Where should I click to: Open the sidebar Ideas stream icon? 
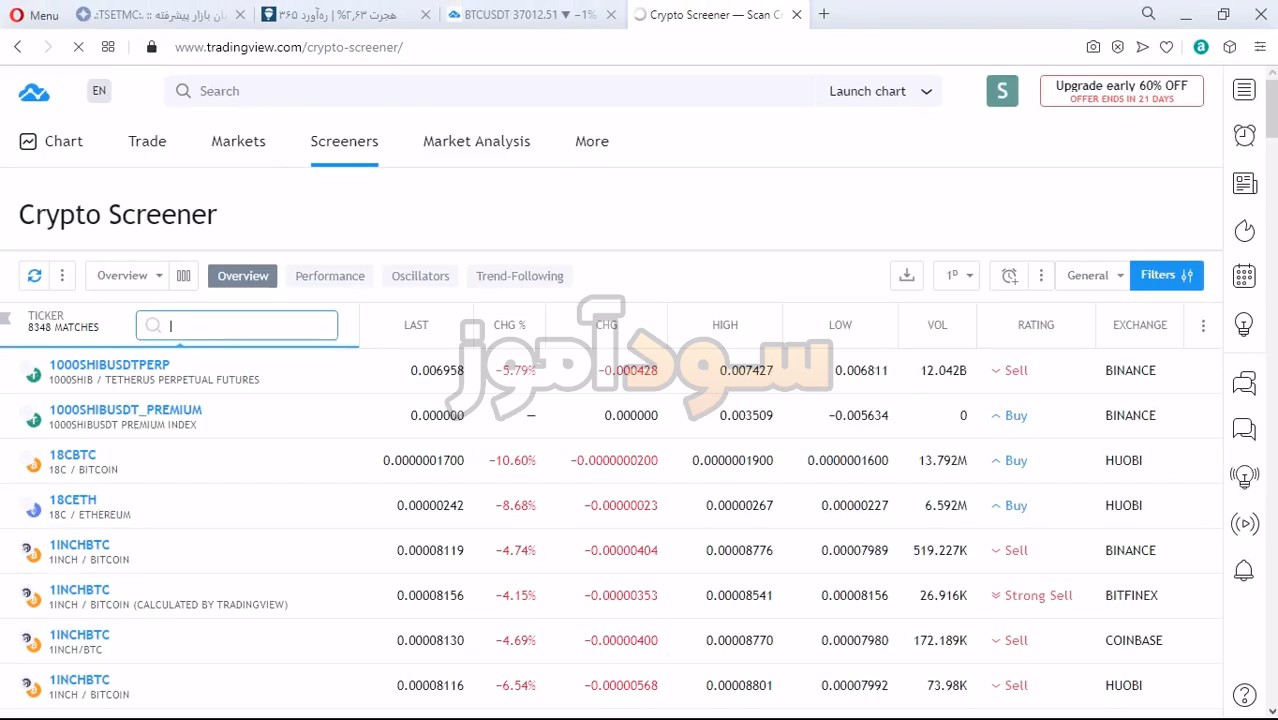(1244, 477)
